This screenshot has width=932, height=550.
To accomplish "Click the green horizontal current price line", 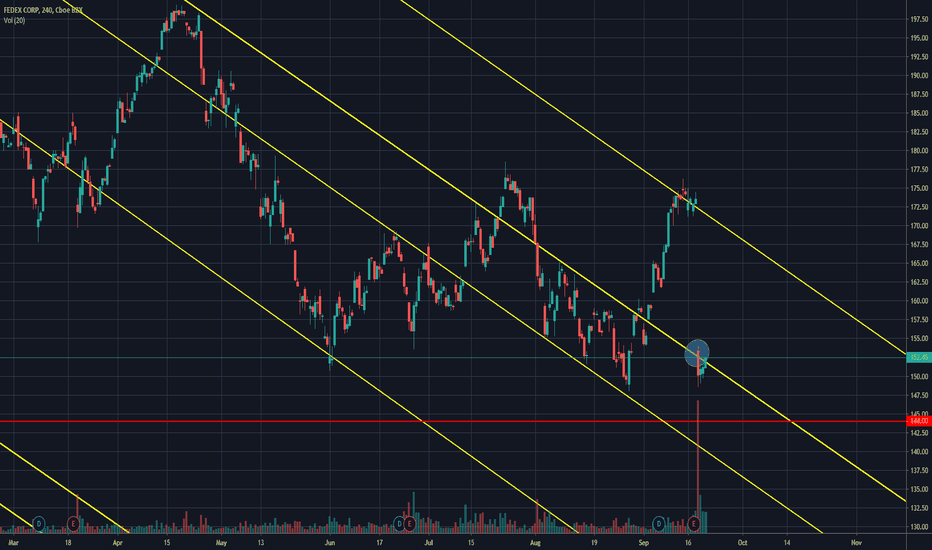I will (x=453, y=357).
